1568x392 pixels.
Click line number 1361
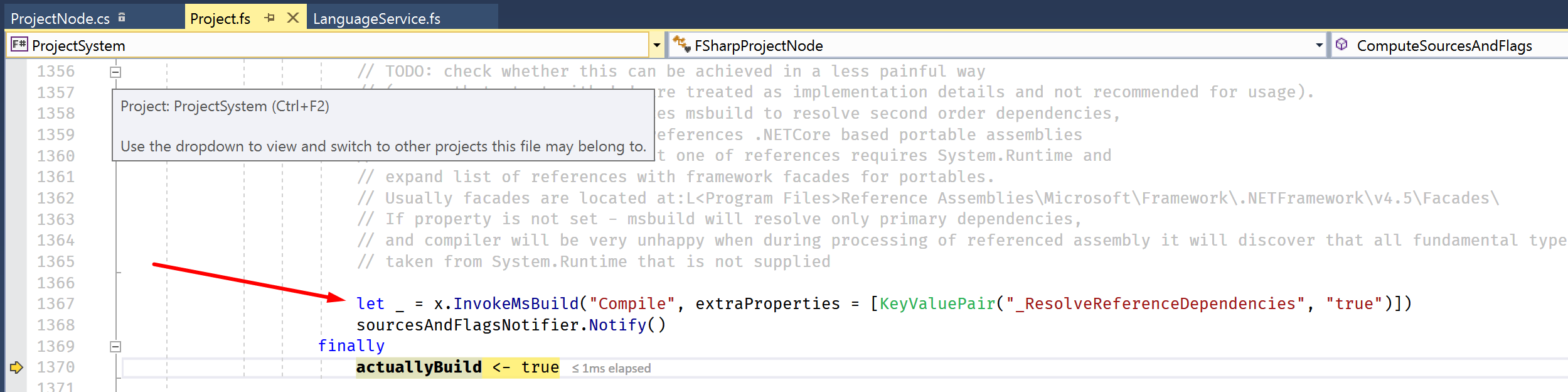[x=56, y=177]
